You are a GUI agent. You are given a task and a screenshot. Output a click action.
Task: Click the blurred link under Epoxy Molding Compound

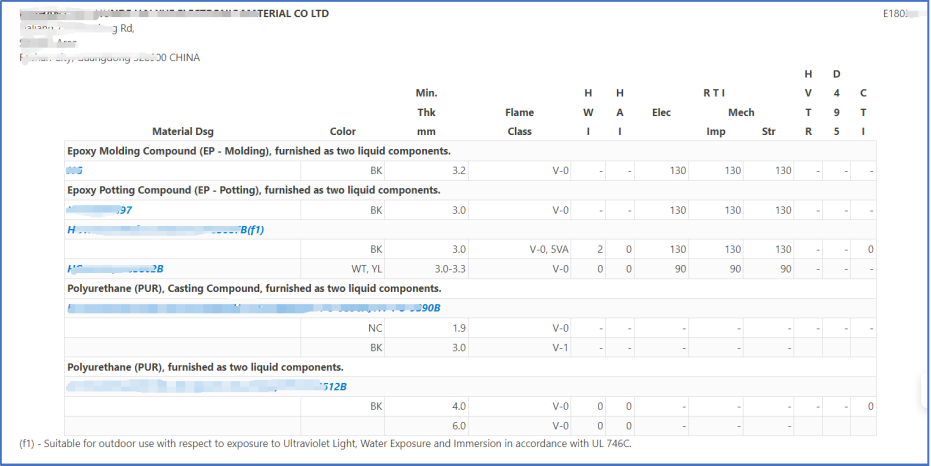pyautogui.click(x=75, y=171)
